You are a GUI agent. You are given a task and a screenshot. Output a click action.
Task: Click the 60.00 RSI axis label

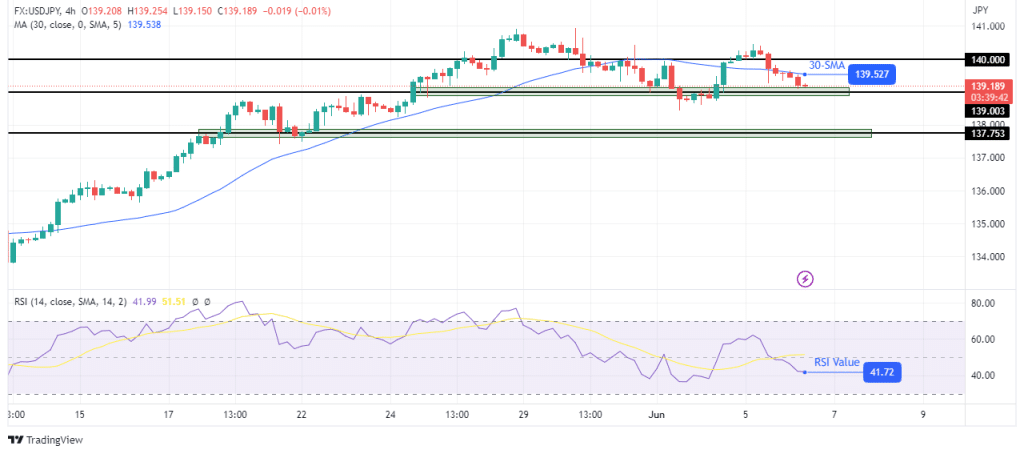[x=985, y=340]
